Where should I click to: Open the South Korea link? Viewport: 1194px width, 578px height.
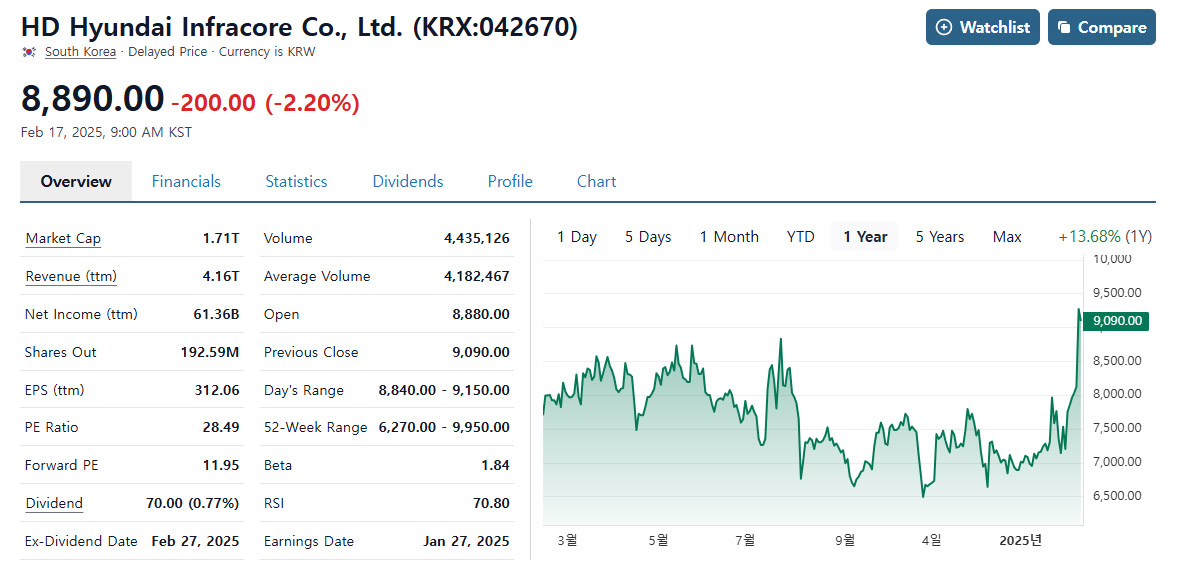80,52
